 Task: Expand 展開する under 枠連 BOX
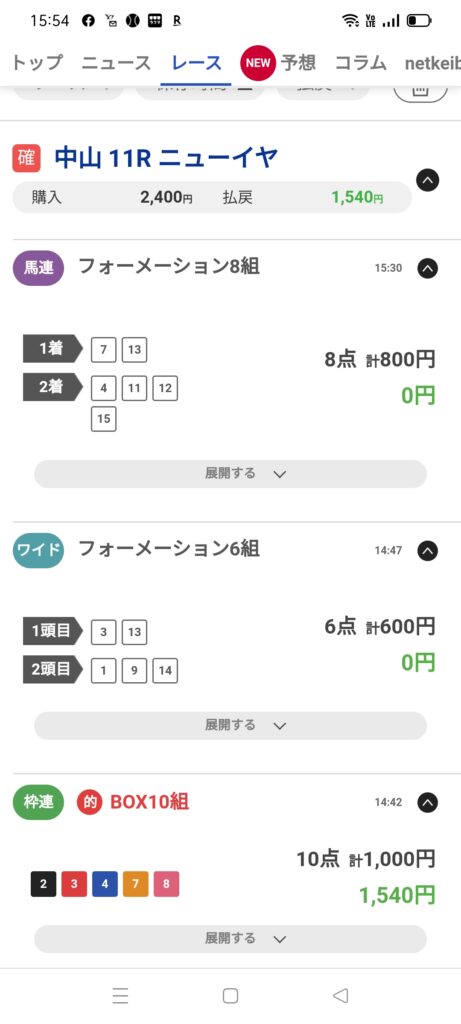point(230,938)
